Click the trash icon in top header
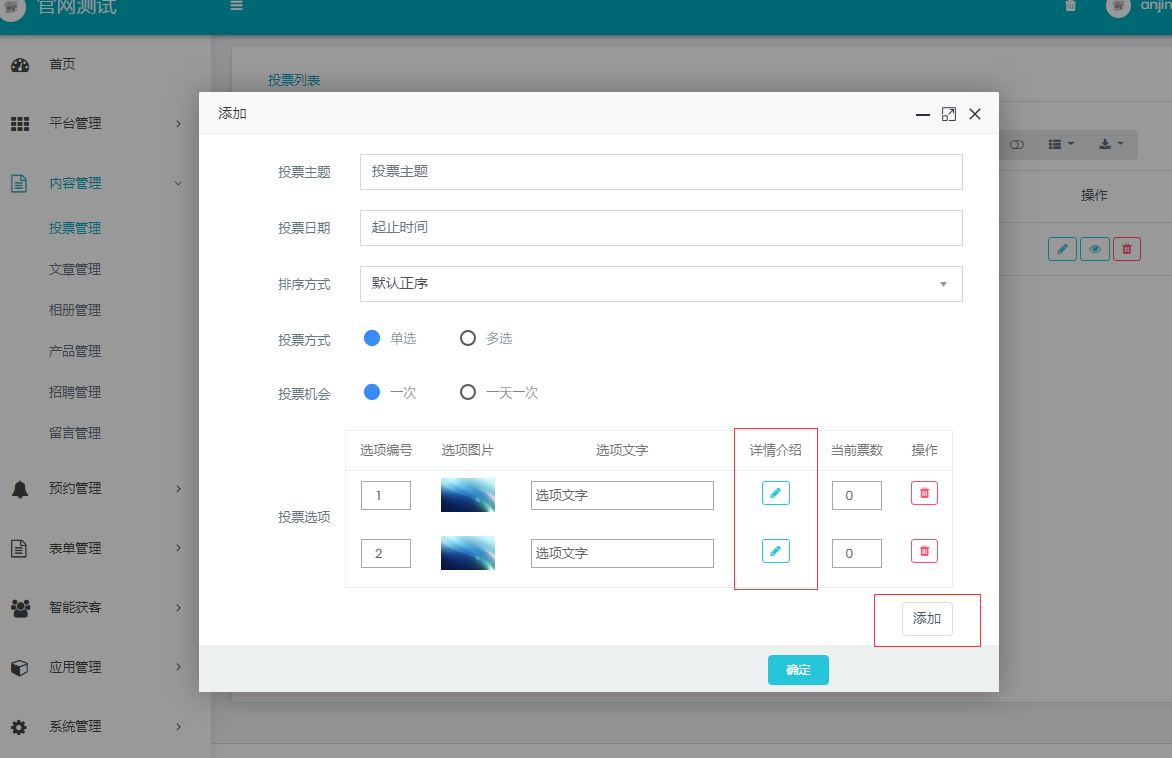This screenshot has height=758, width=1172. click(1071, 6)
